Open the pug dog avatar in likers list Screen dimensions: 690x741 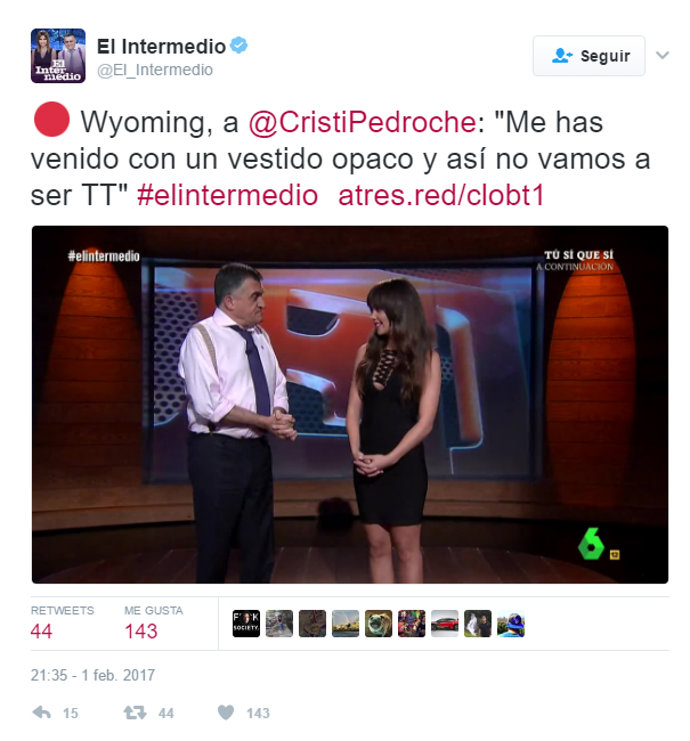coord(378,623)
